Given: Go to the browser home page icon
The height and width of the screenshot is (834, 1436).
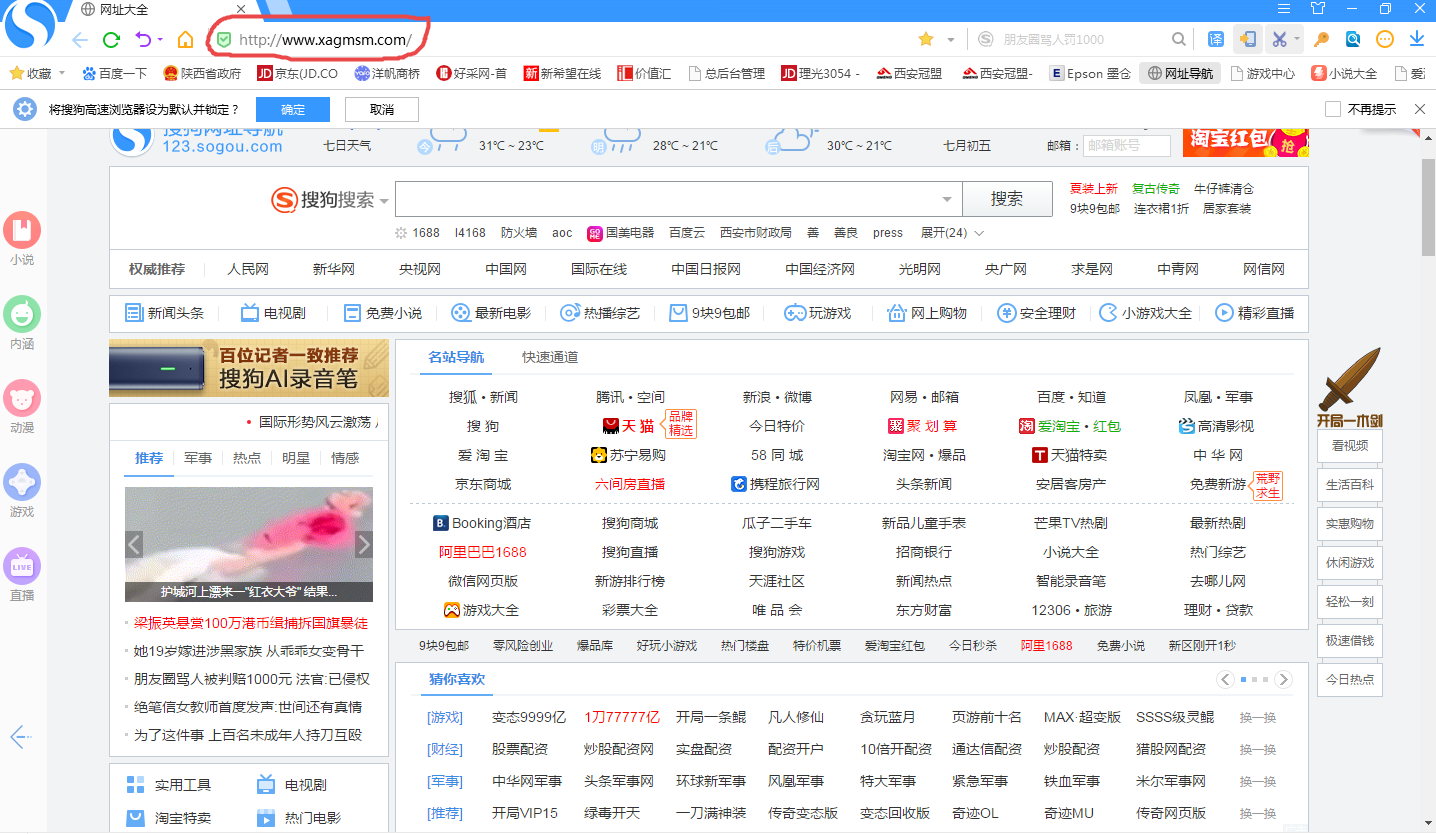Looking at the screenshot, I should [186, 40].
